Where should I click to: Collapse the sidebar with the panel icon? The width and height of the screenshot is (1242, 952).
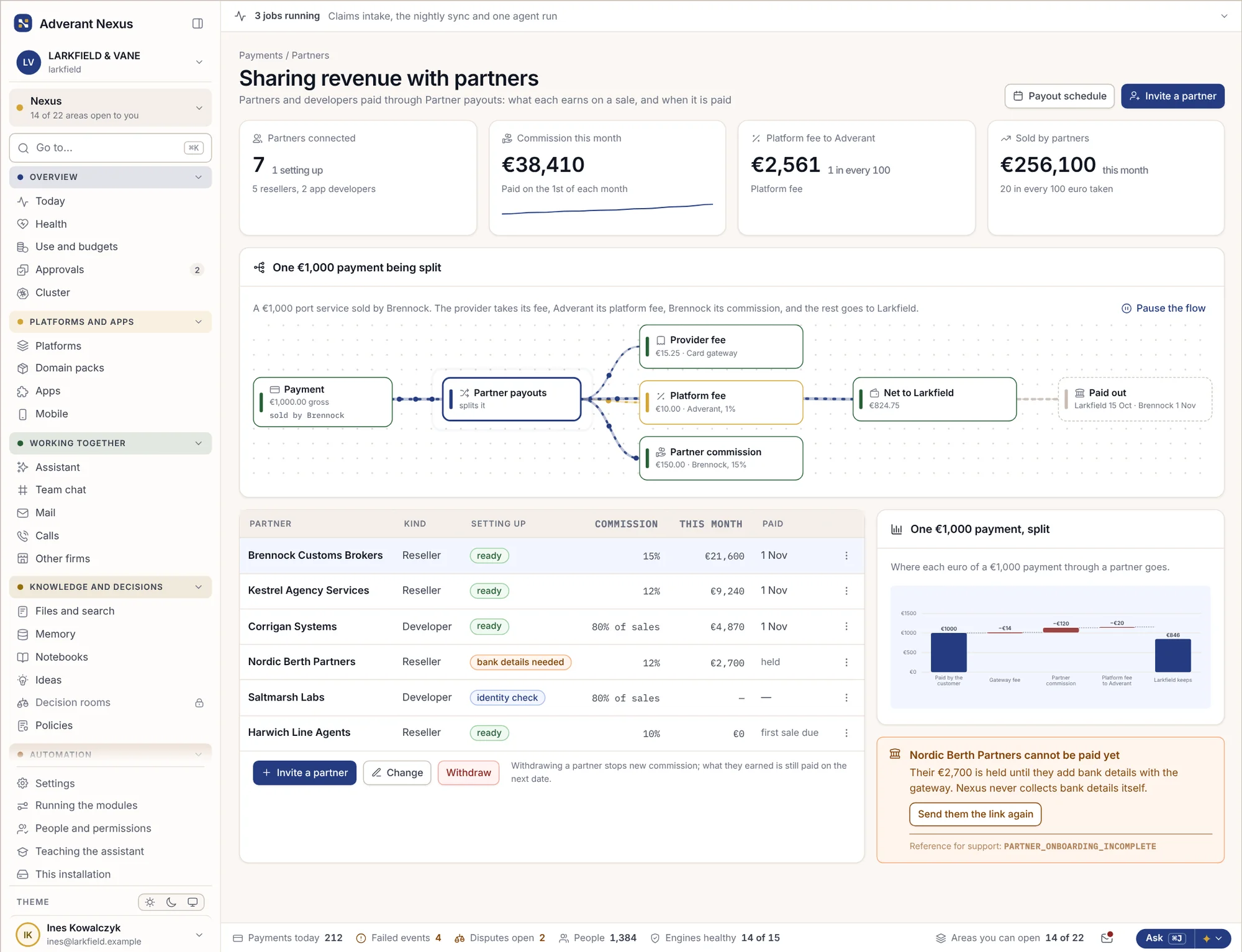click(197, 24)
